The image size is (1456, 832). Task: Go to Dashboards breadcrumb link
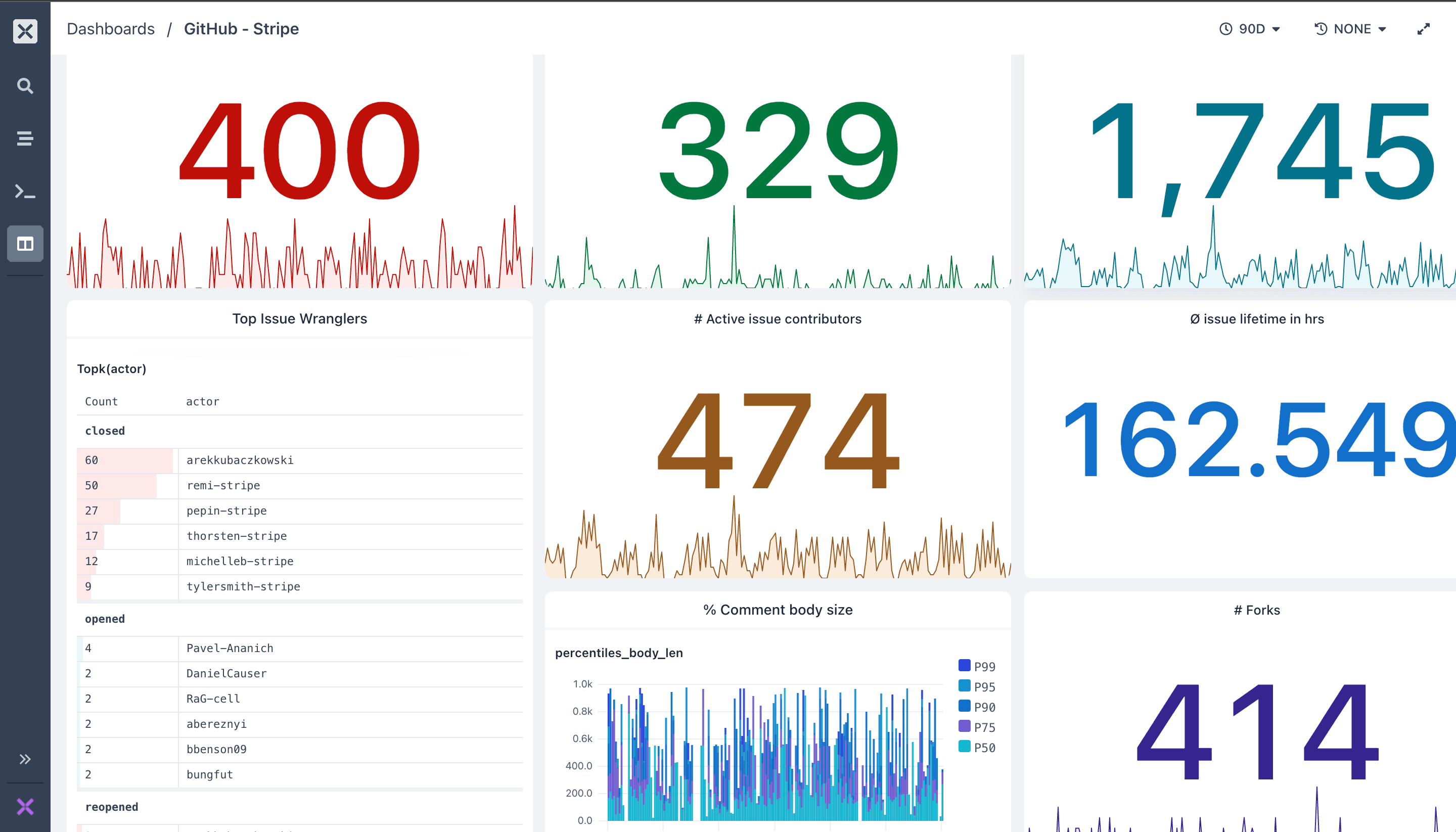[111, 29]
